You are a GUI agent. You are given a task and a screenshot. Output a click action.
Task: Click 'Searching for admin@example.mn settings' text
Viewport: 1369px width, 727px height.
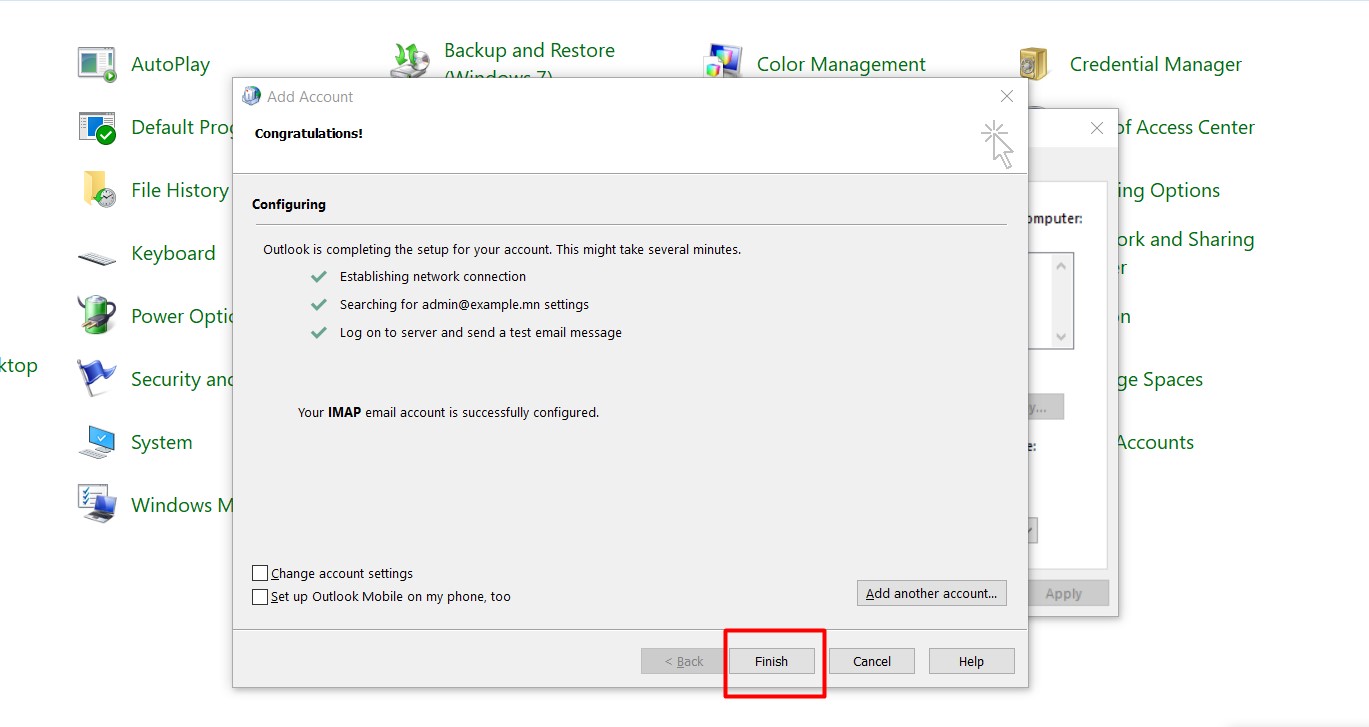coord(464,304)
